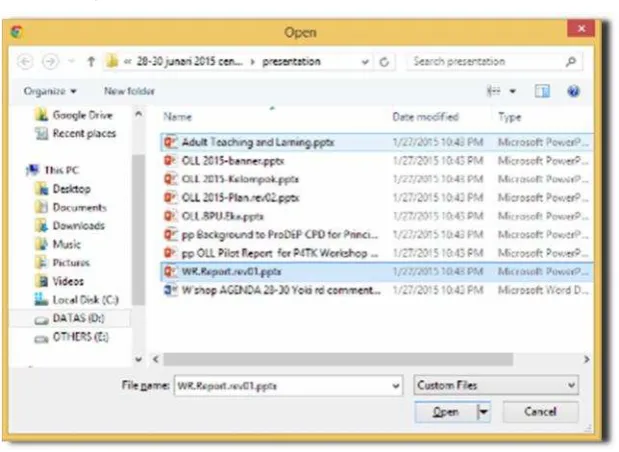This screenshot has width=619, height=452.
Task: Click the search magnifier icon
Action: 571,62
